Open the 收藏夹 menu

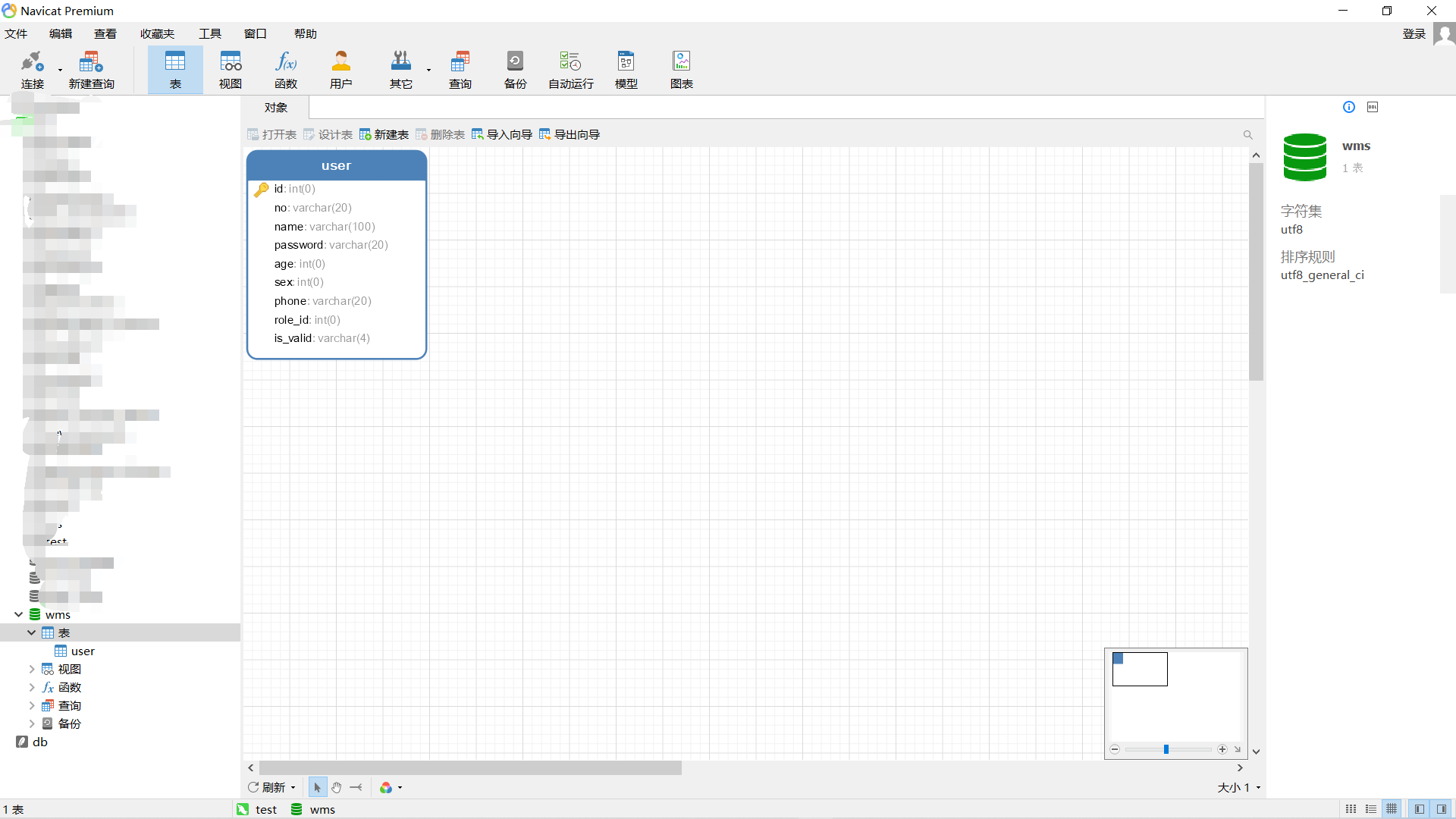click(x=157, y=33)
